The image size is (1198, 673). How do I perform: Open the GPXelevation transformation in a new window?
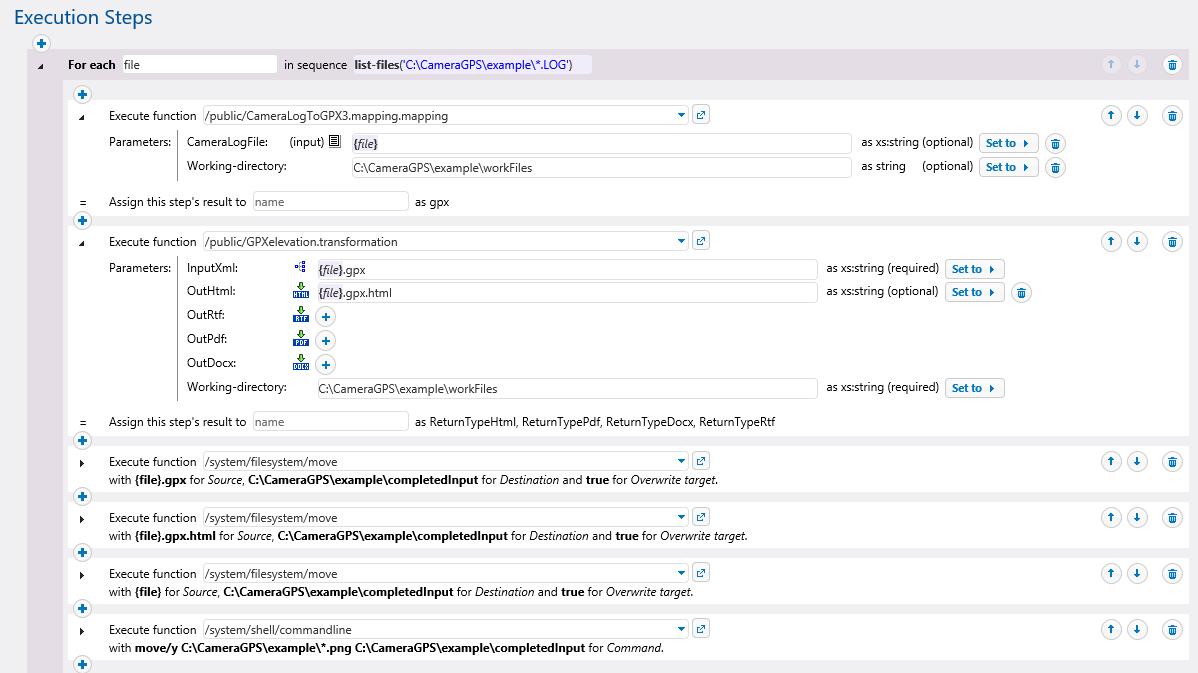pyautogui.click(x=701, y=241)
